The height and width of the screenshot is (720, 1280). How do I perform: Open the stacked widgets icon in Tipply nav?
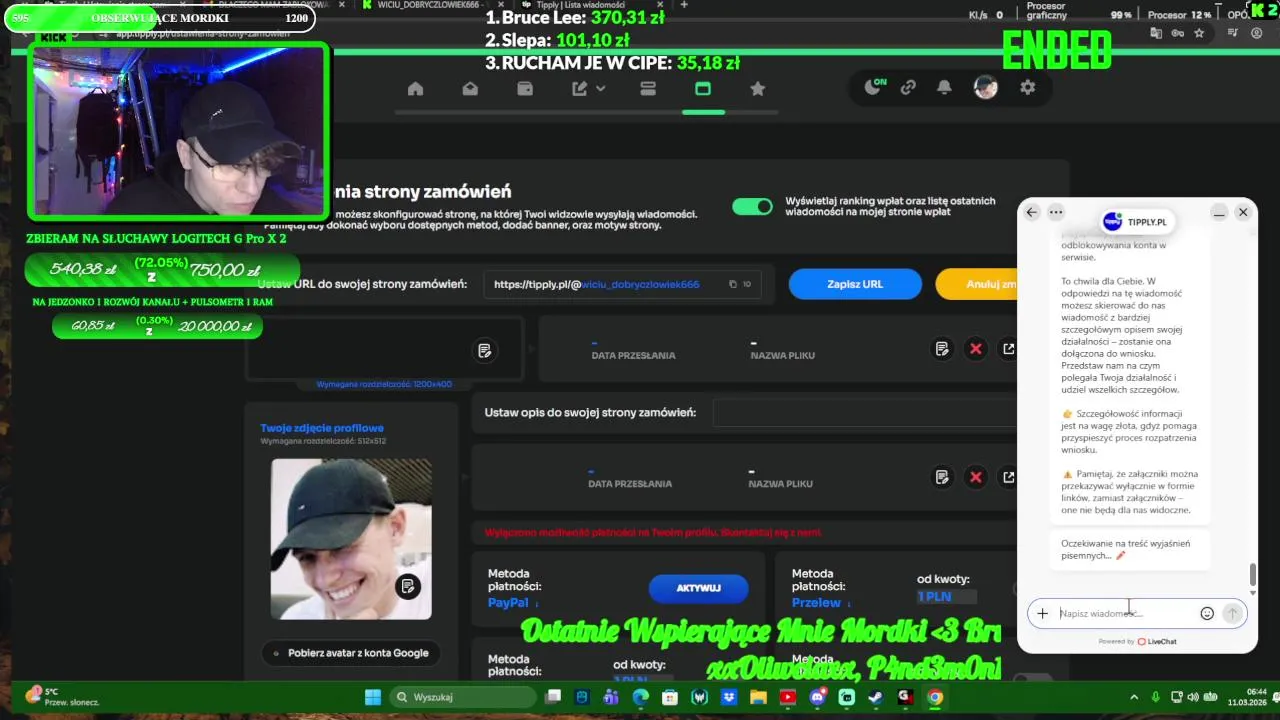click(647, 89)
